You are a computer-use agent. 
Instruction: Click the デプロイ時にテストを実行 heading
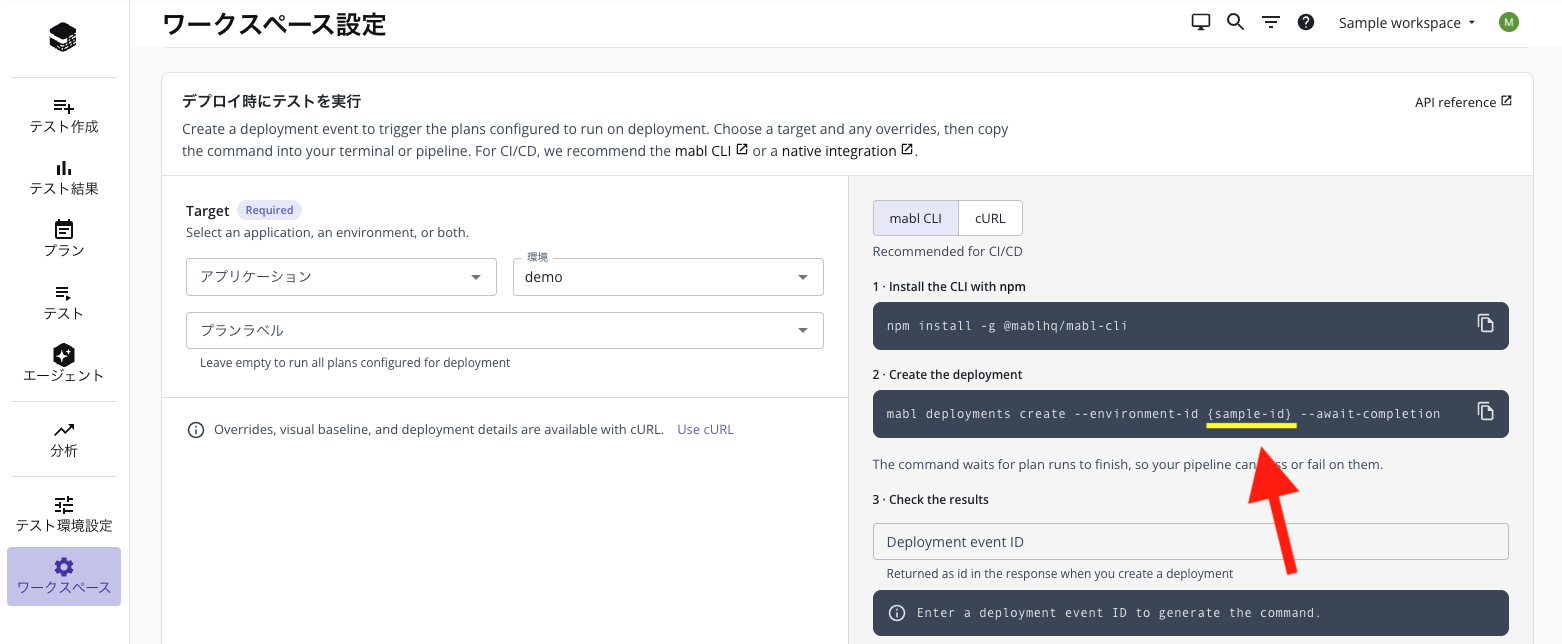pos(271,101)
